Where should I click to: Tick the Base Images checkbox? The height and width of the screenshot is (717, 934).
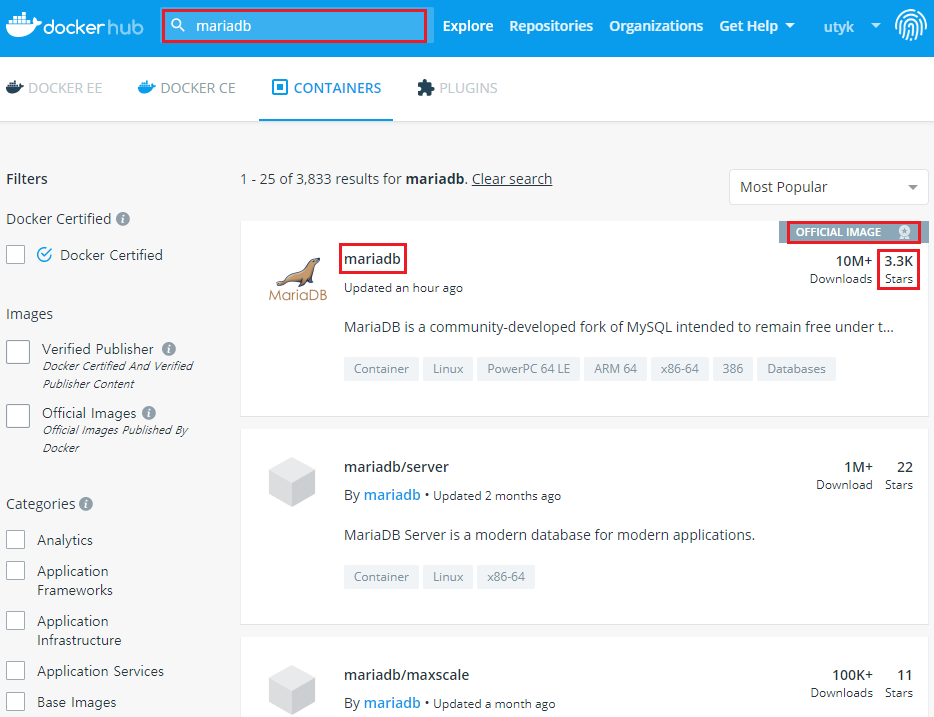[15, 702]
